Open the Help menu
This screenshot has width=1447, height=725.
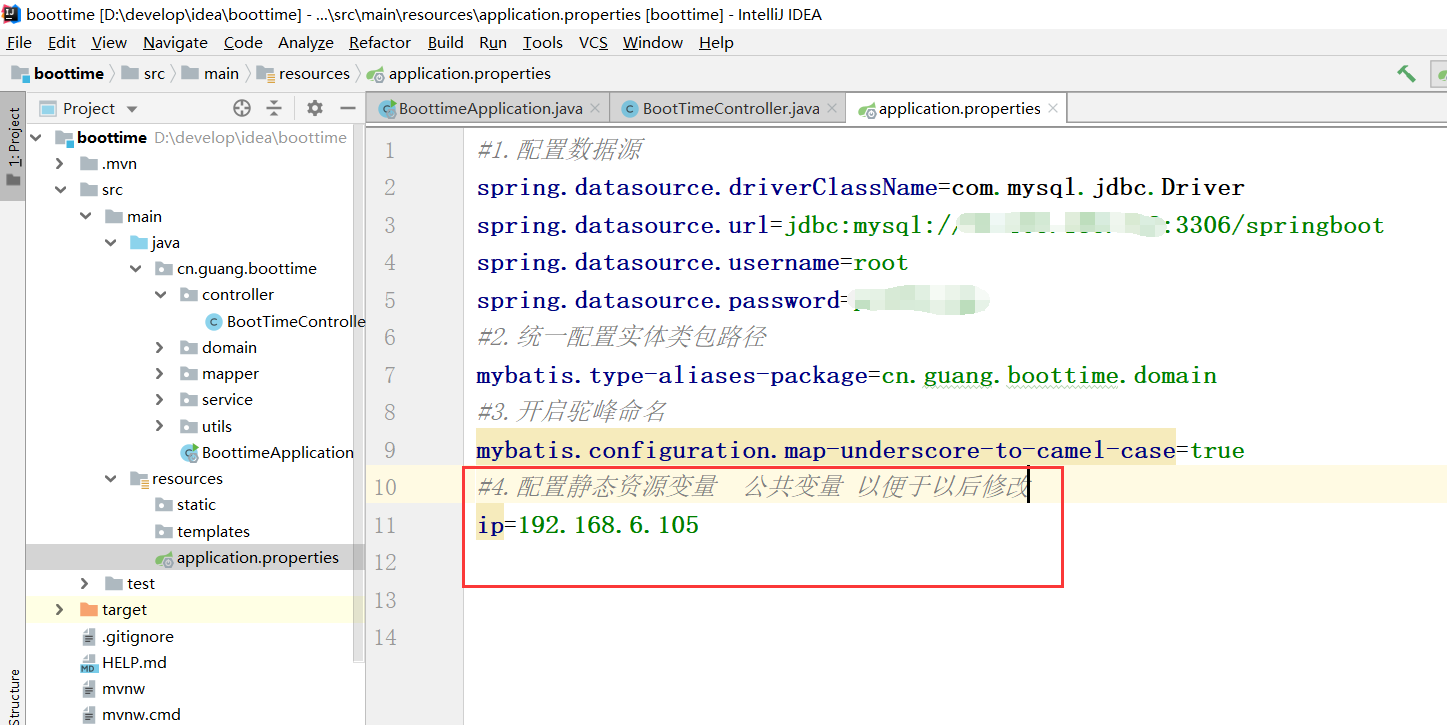coord(716,42)
